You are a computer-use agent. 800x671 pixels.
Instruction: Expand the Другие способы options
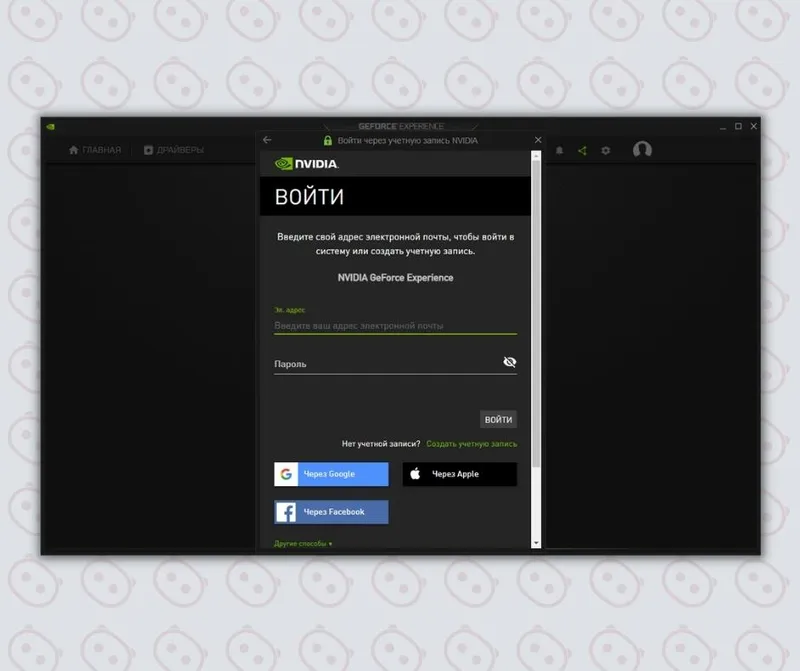303,543
